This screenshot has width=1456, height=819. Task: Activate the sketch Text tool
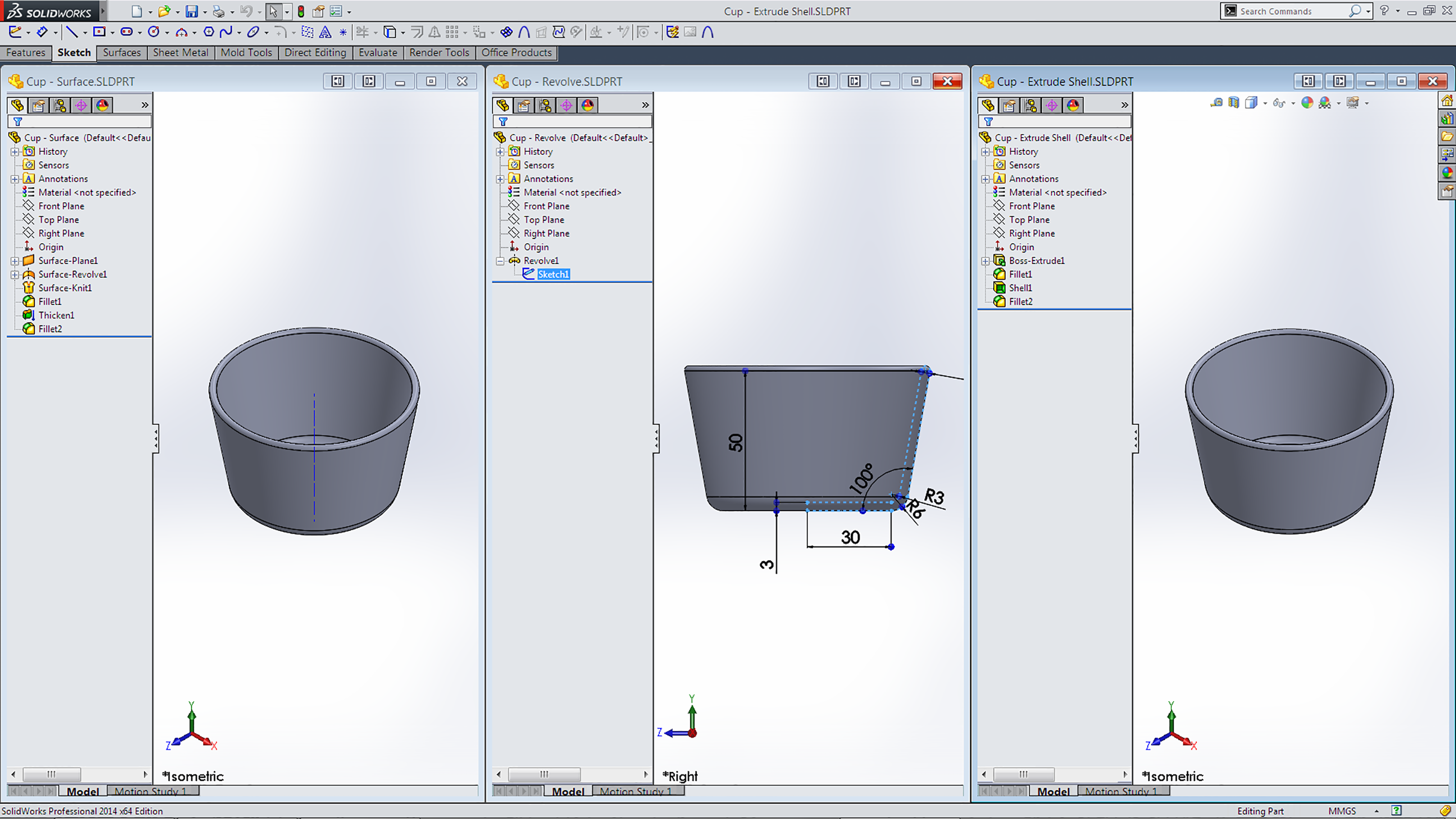[326, 32]
